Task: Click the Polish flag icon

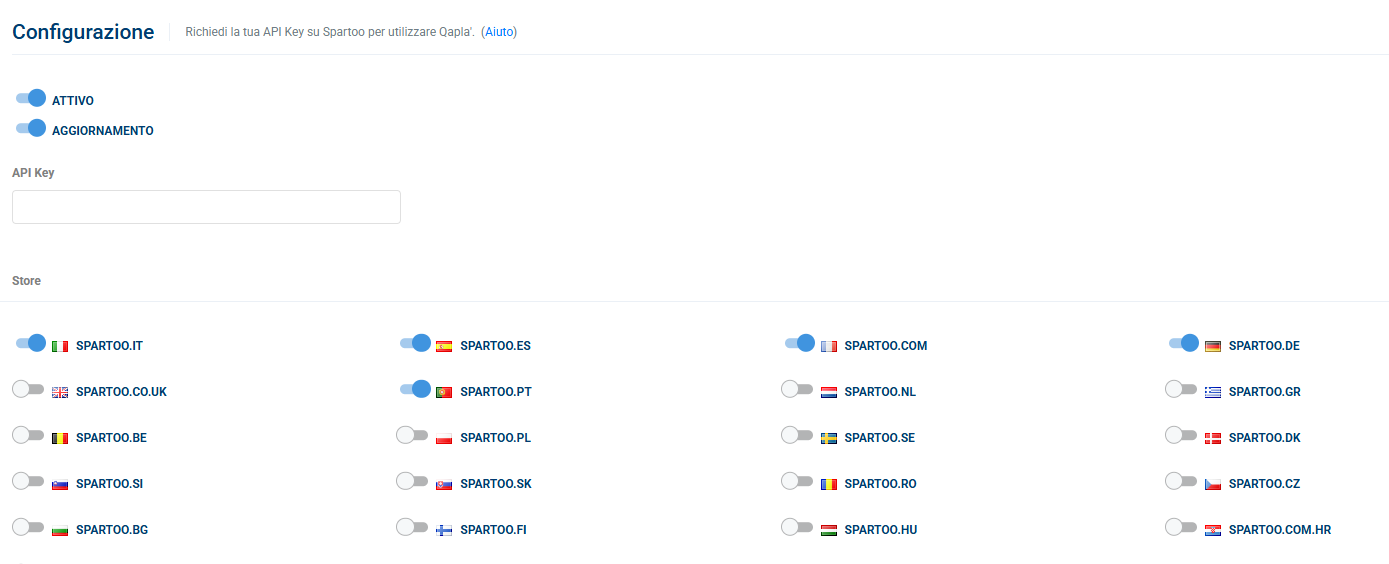Action: point(444,438)
